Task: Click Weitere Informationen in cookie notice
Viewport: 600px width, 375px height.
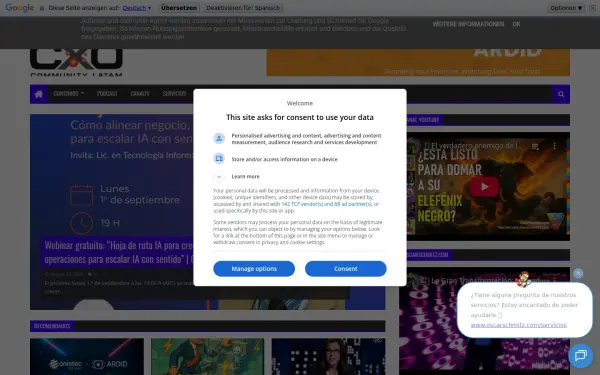Action: [468, 24]
